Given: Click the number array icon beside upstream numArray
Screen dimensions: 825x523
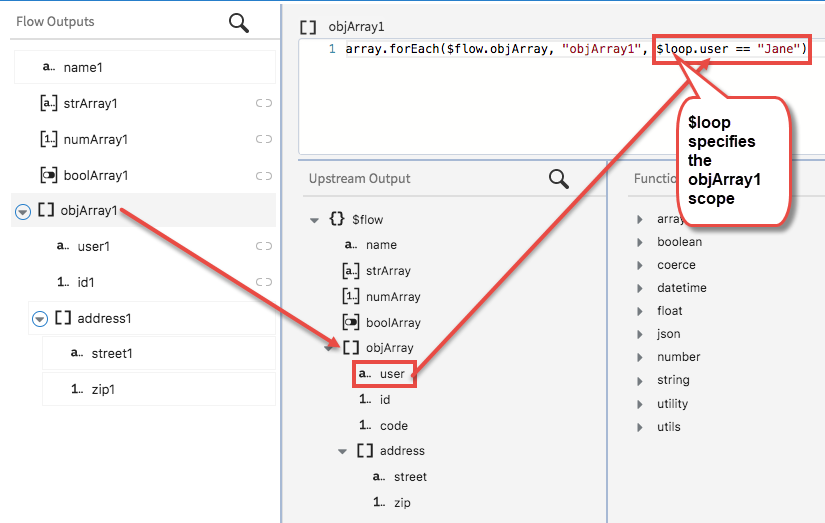Looking at the screenshot, I should [351, 296].
